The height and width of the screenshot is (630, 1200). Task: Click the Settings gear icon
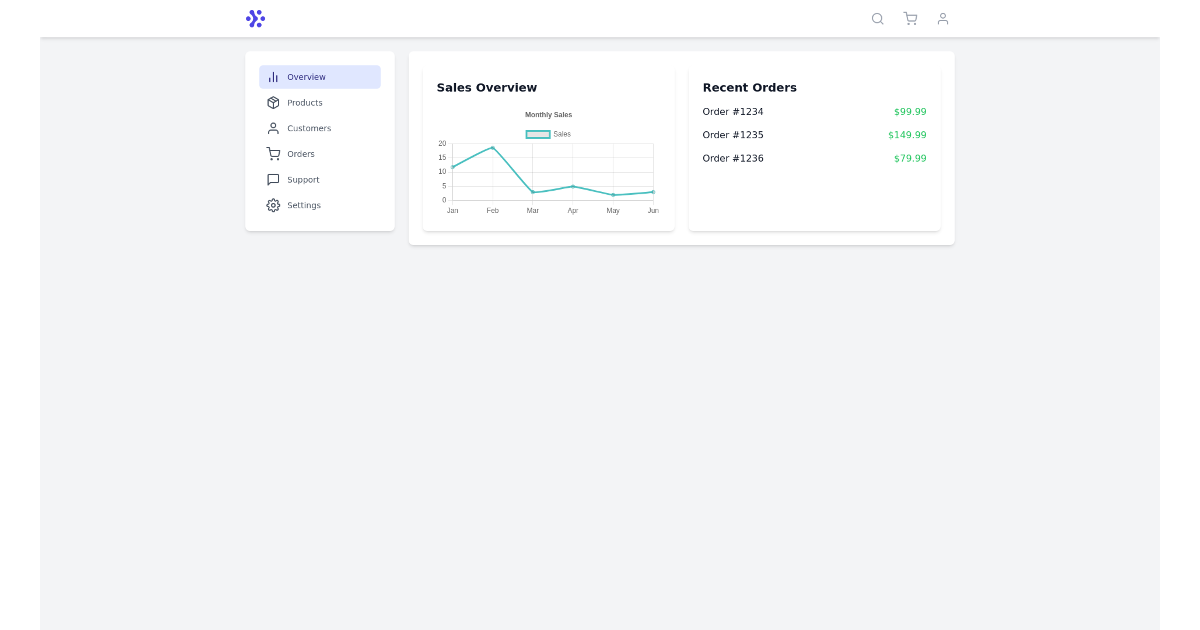pos(273,205)
